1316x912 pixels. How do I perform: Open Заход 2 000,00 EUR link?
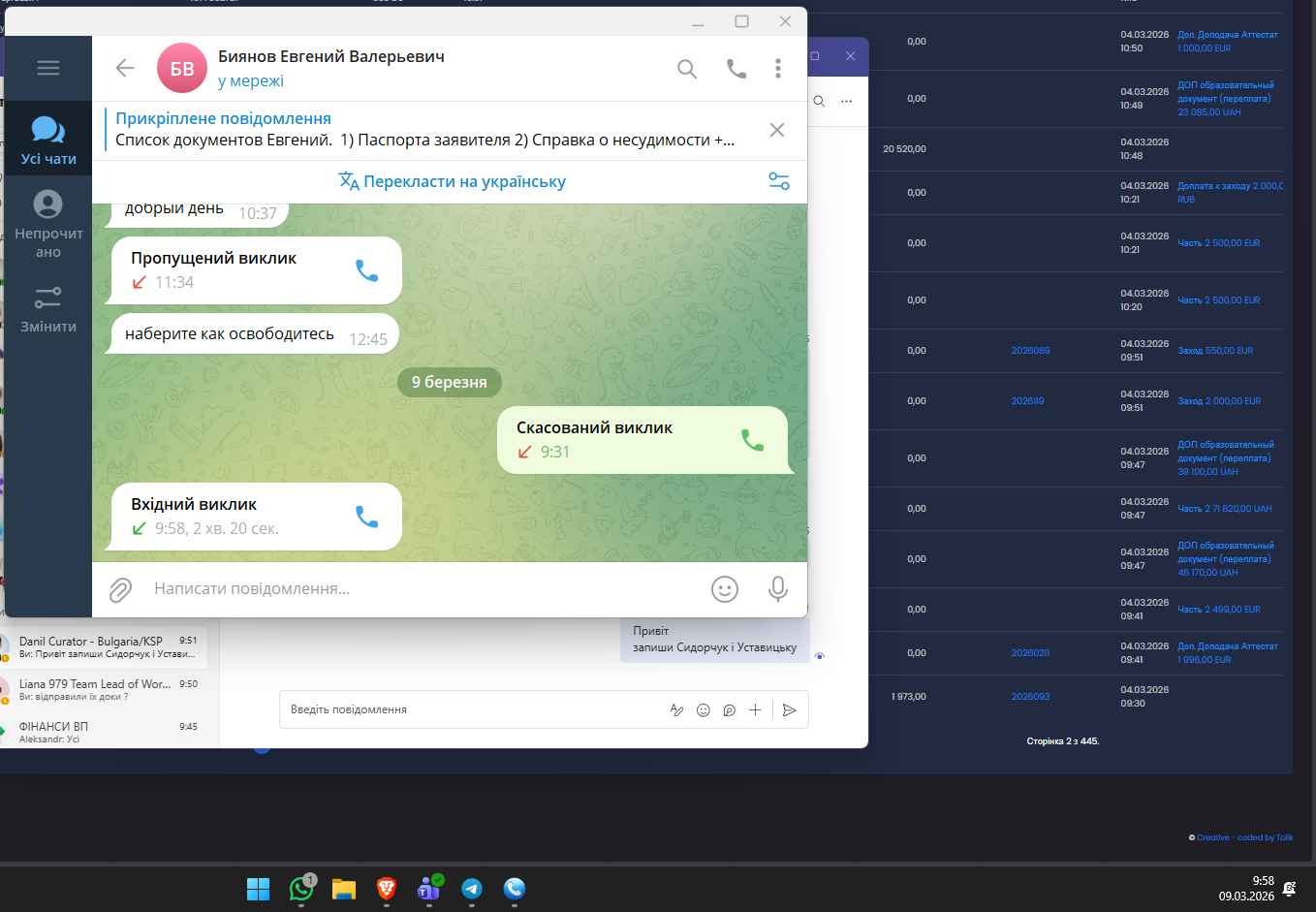[1219, 401]
